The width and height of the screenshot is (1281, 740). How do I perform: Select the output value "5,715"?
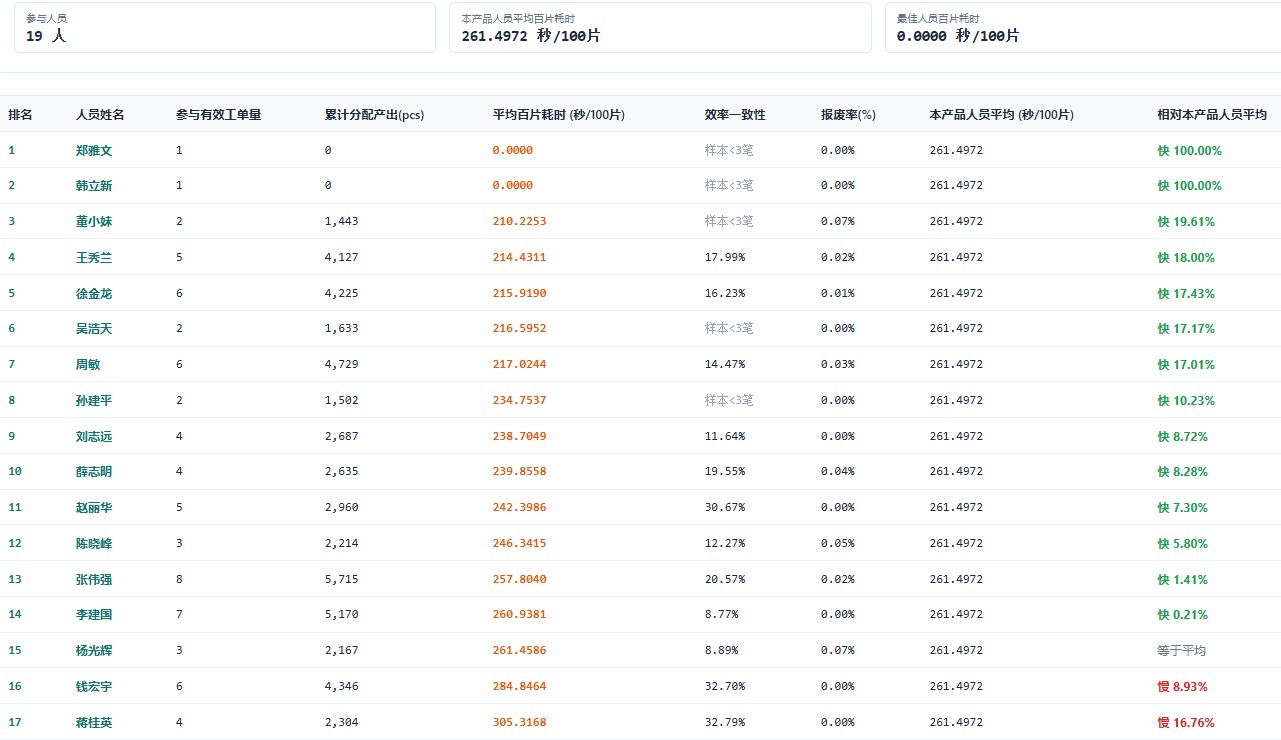(x=342, y=580)
